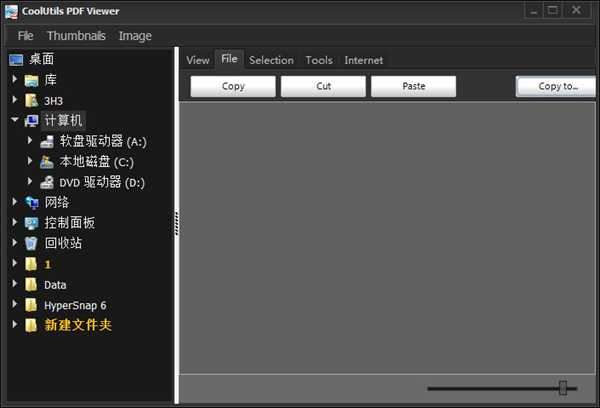Select the File tab in ribbon
Screen dimensions: 600x408
pyautogui.click(x=229, y=59)
